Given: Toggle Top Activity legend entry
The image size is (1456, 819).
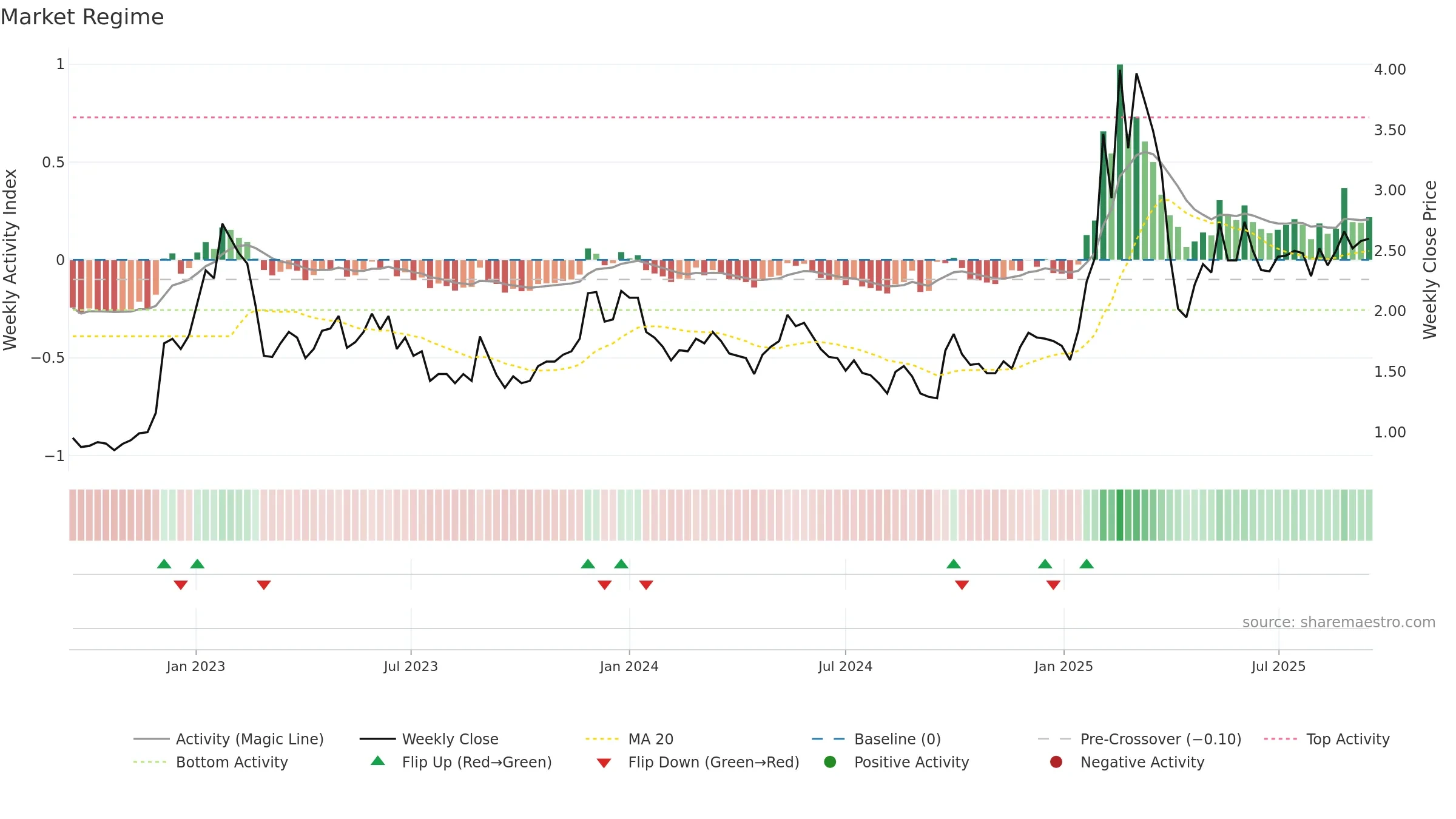Looking at the screenshot, I should click(1327, 739).
